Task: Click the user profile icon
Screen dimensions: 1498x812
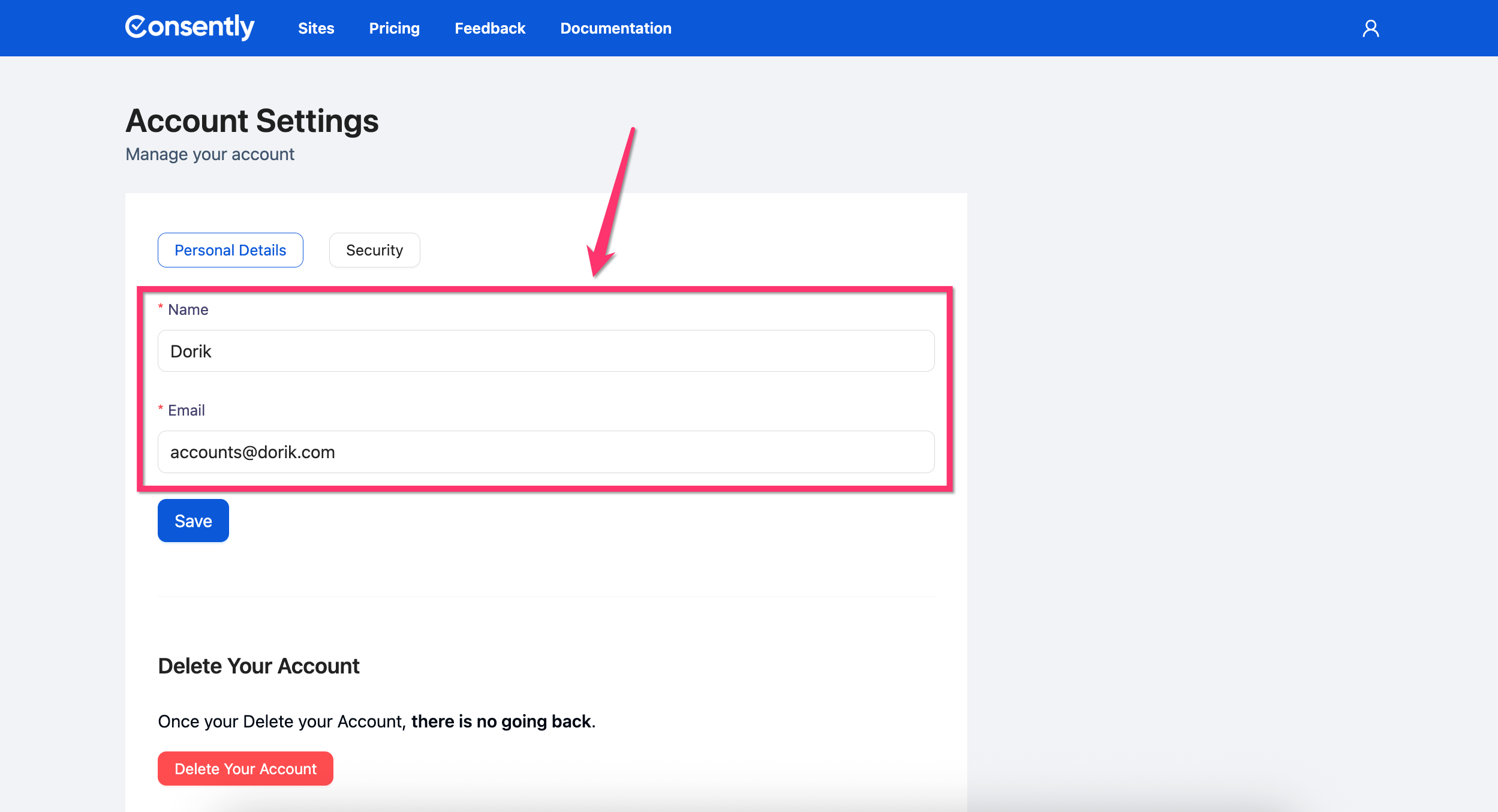Action: click(1370, 28)
